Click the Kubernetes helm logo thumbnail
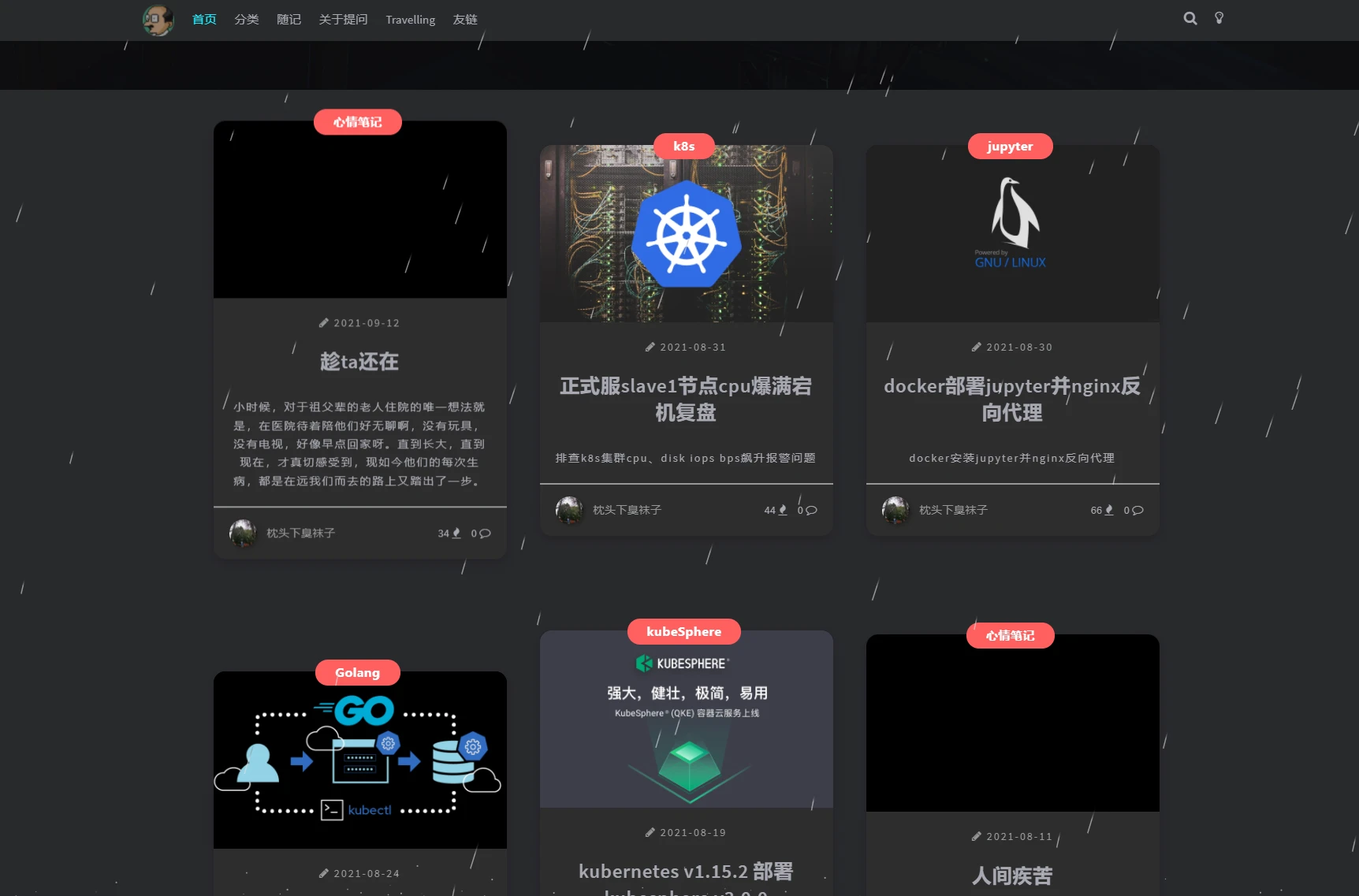 pyautogui.click(x=686, y=233)
